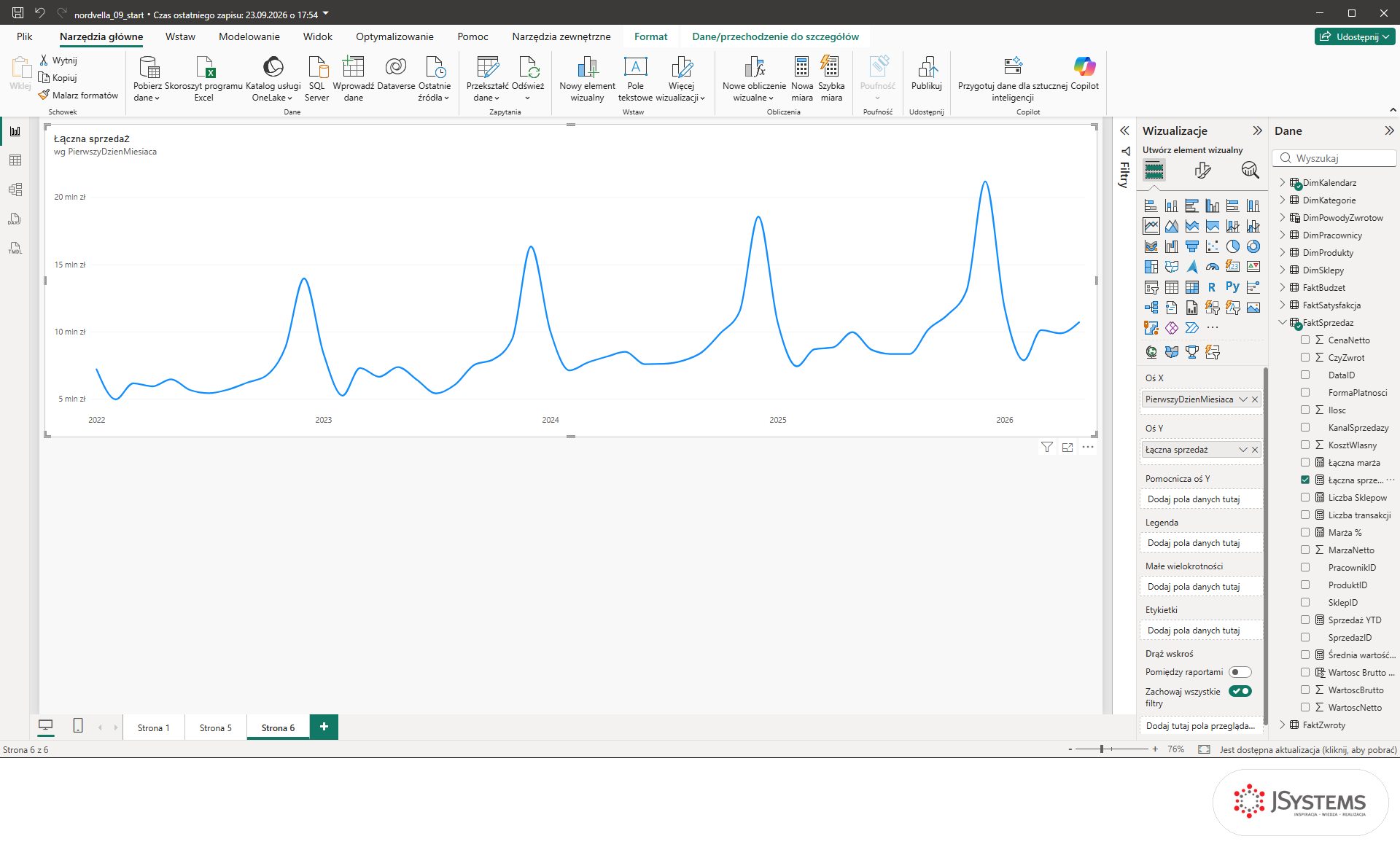The image size is (1400, 847).
Task: Toggle Zachowaj wszystkie filtry switch
Action: (1240, 691)
